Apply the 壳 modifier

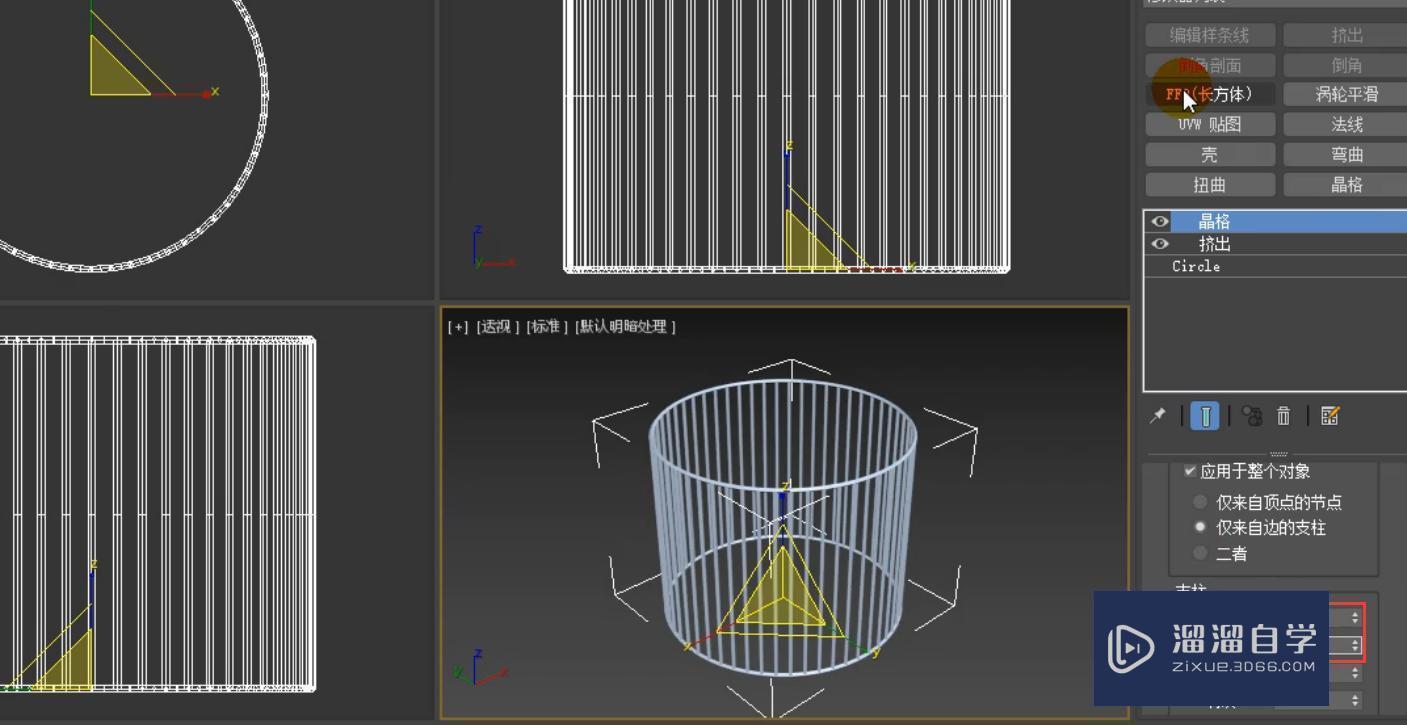[x=1210, y=155]
